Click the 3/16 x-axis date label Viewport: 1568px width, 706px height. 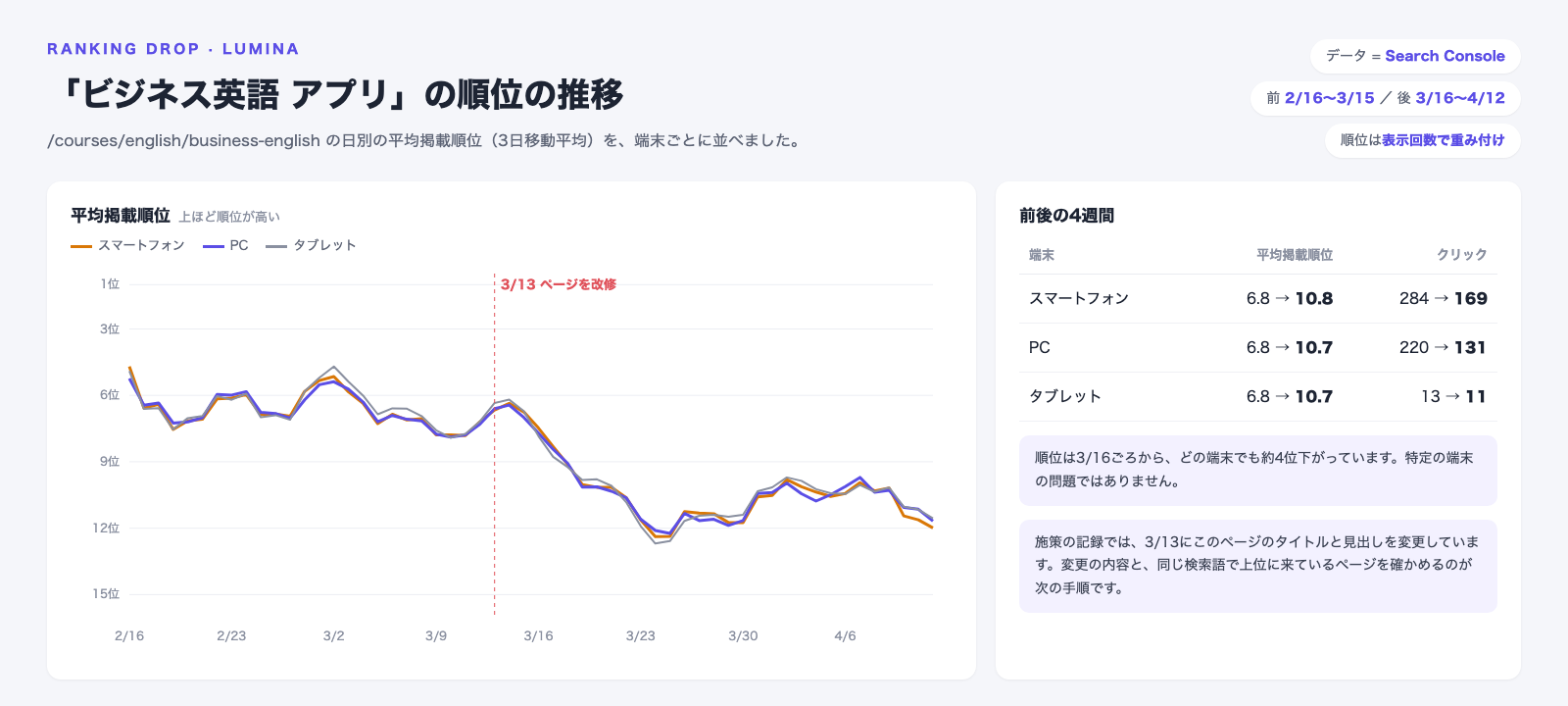(538, 635)
